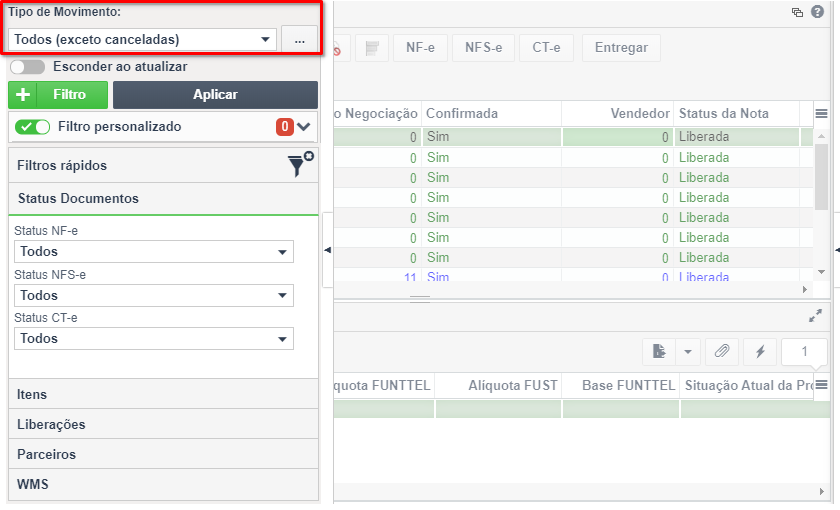Open the Status CT-e dropdown
Image resolution: width=840 pixels, height=510 pixels.
click(154, 339)
